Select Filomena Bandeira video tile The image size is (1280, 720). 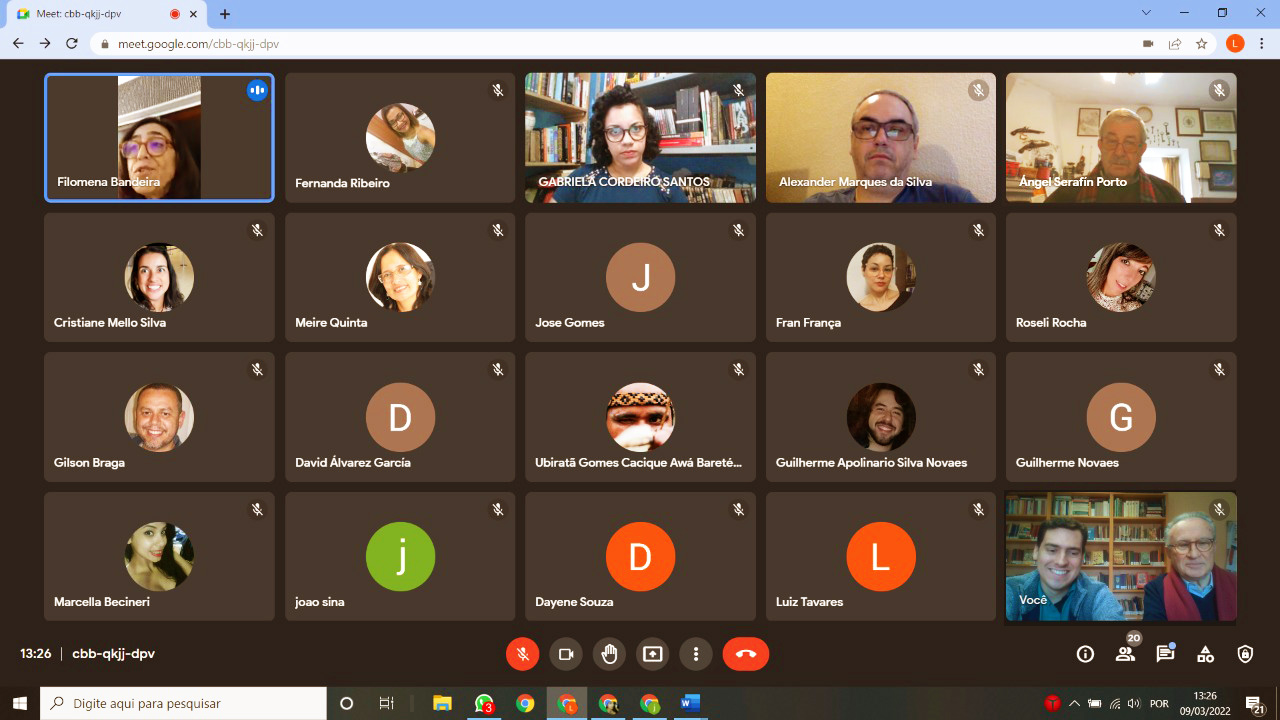coord(159,138)
